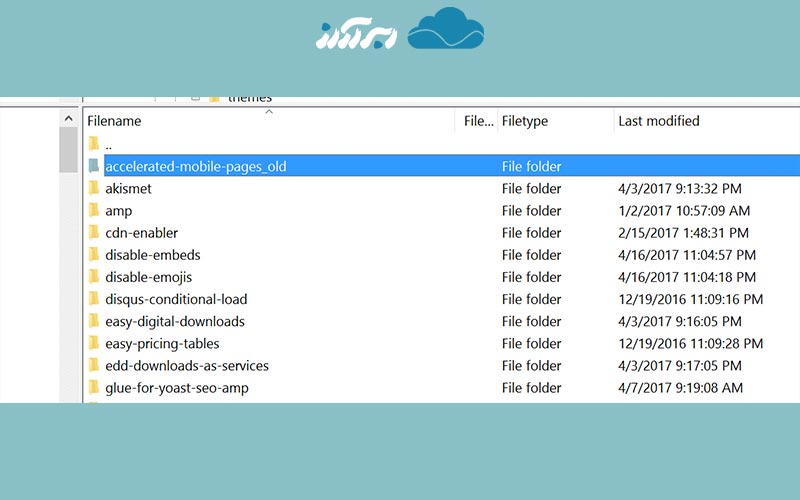Click the File size column header
Image resolution: width=800 pixels, height=500 pixels.
[x=478, y=121]
